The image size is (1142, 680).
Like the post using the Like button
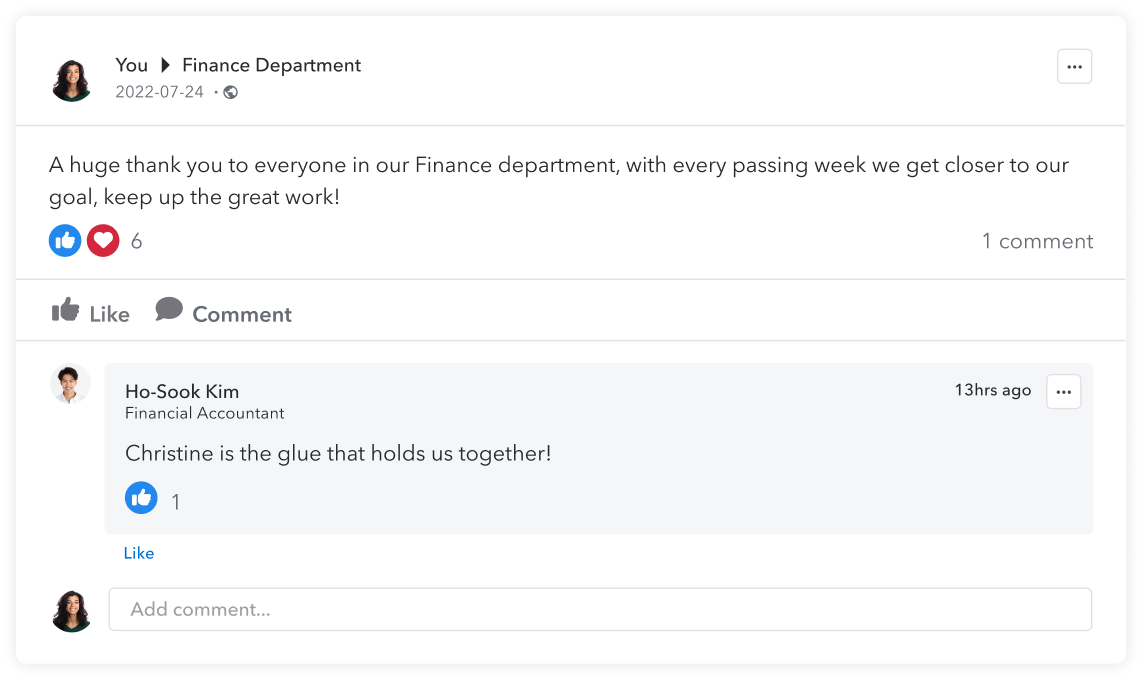[91, 313]
